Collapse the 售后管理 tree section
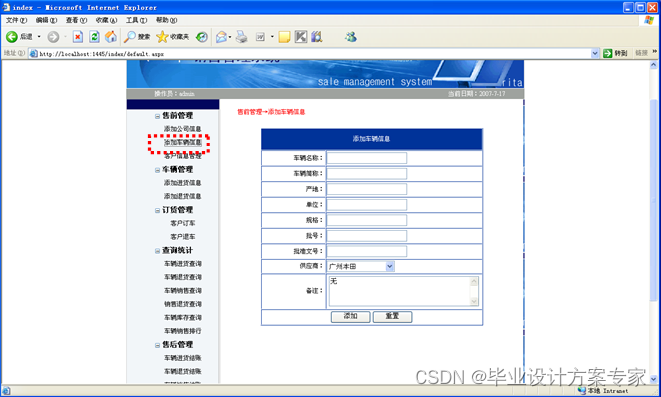Image resolution: width=661 pixels, height=397 pixels. tap(157, 345)
